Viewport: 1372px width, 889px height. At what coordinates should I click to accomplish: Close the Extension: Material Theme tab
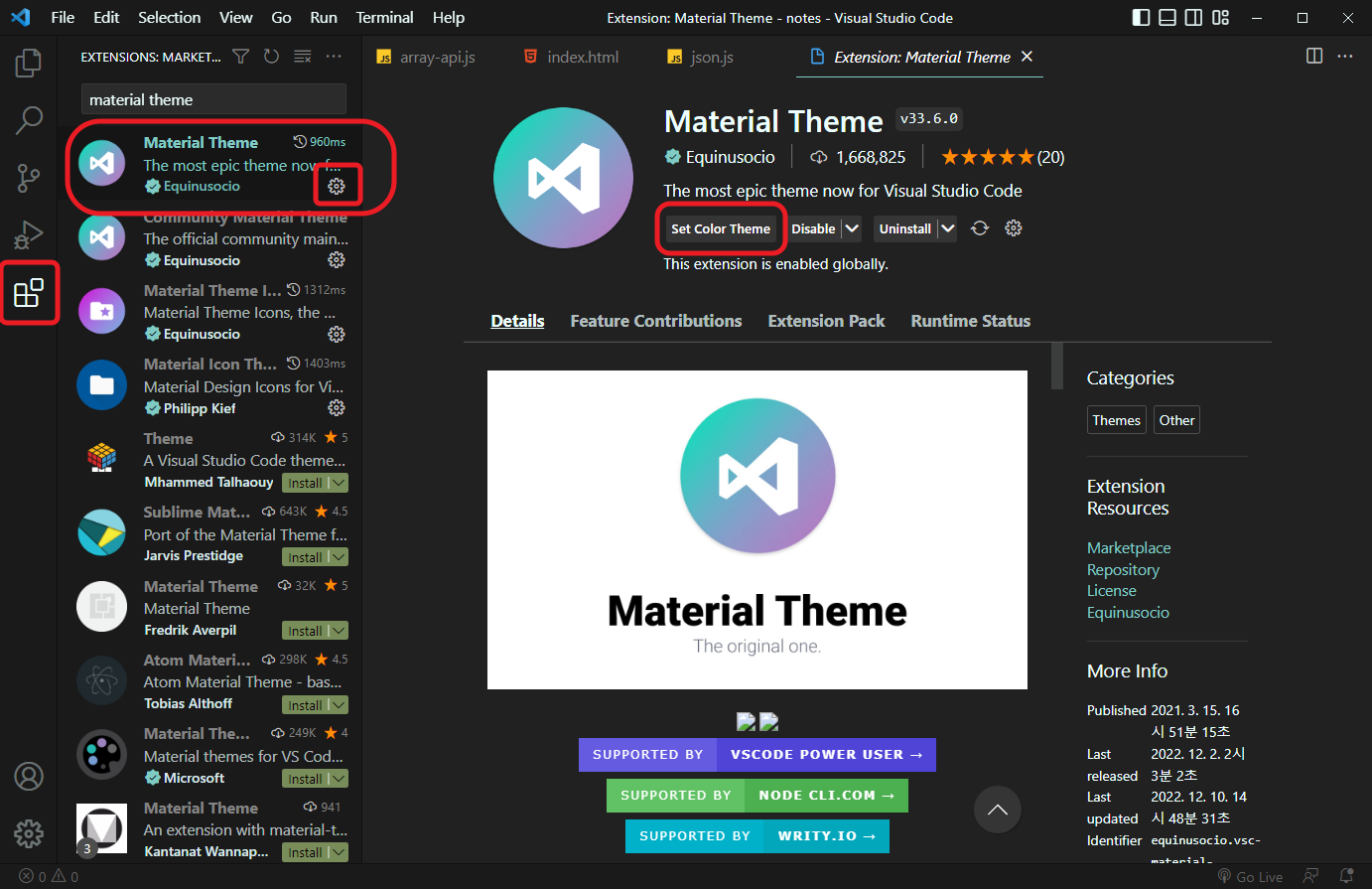[1027, 57]
